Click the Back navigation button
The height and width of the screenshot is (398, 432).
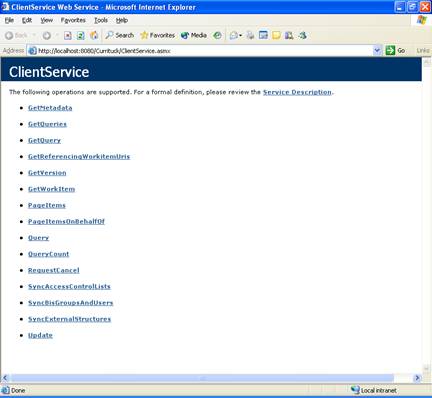[16, 35]
